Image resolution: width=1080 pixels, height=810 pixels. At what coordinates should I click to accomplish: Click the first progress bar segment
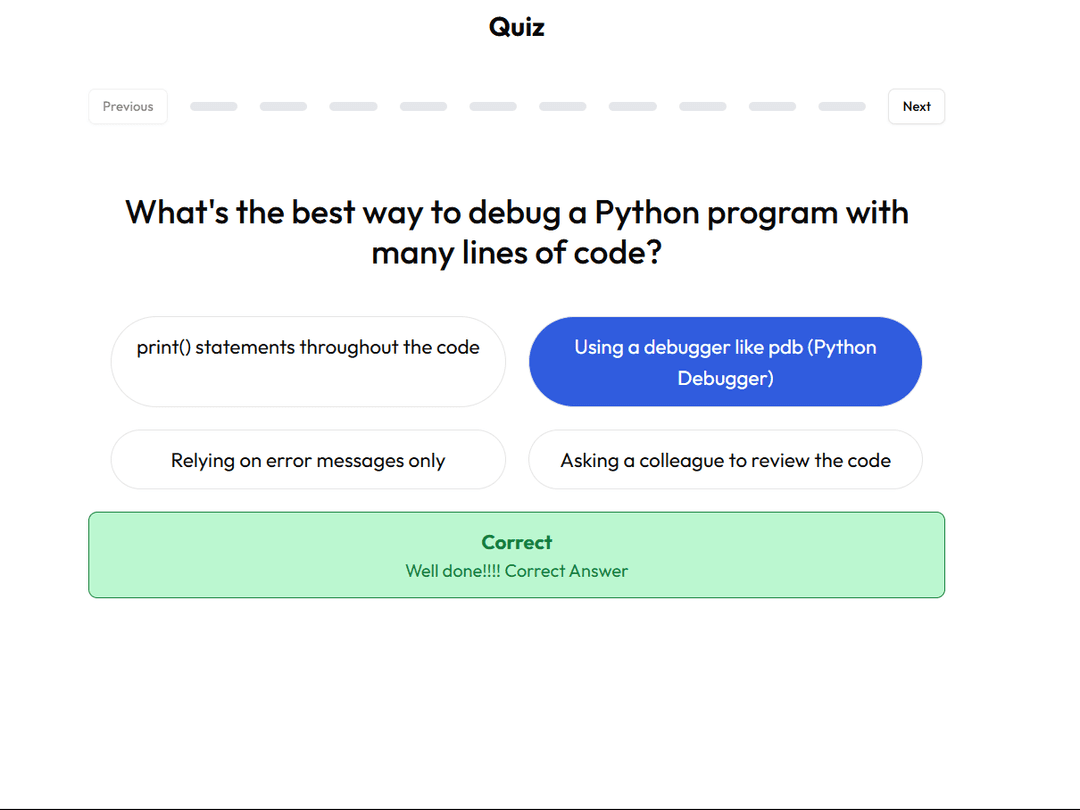click(x=214, y=107)
